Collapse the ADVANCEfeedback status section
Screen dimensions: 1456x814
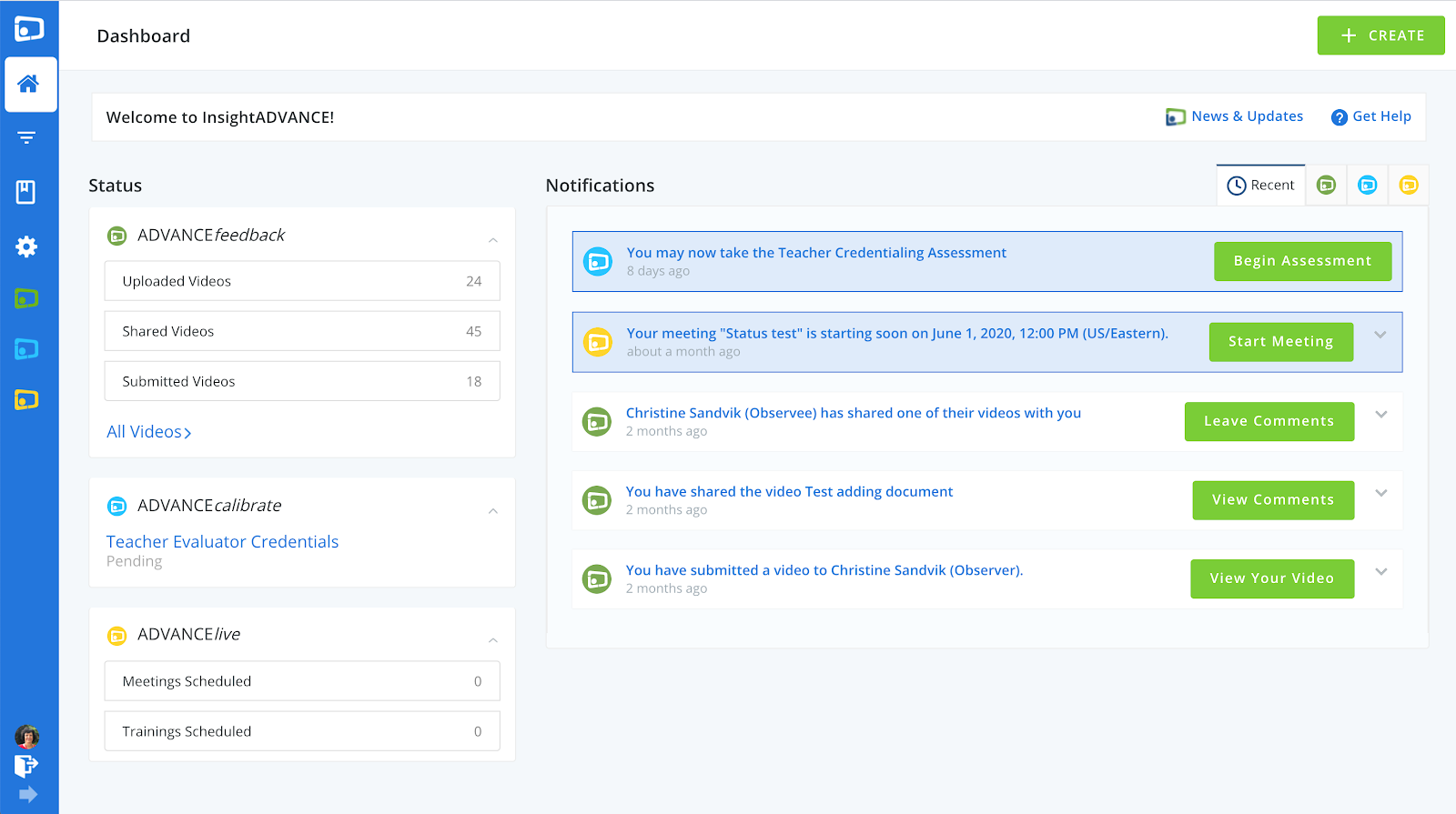click(x=493, y=240)
